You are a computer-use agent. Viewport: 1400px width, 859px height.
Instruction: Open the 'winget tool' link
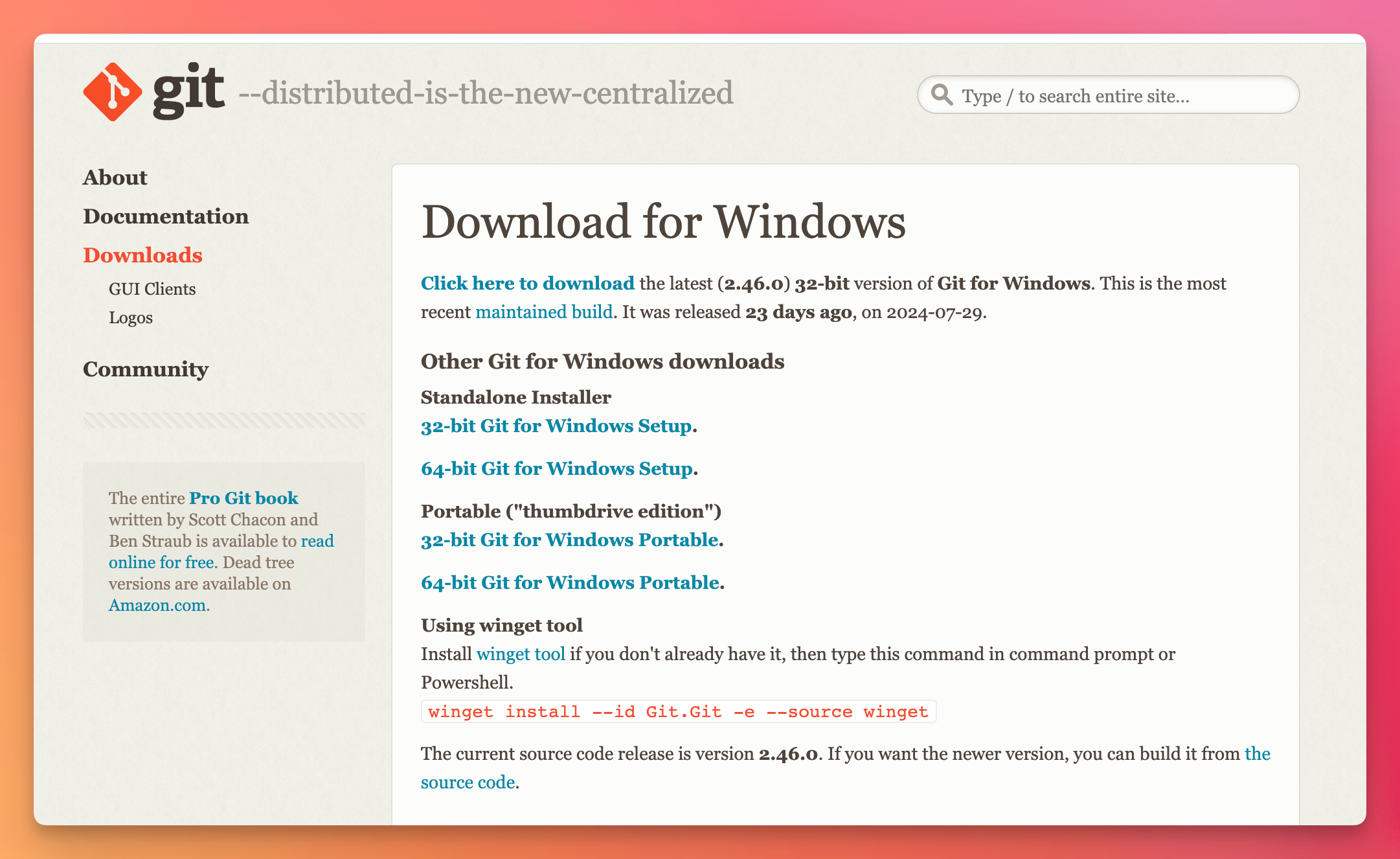pyautogui.click(x=521, y=654)
